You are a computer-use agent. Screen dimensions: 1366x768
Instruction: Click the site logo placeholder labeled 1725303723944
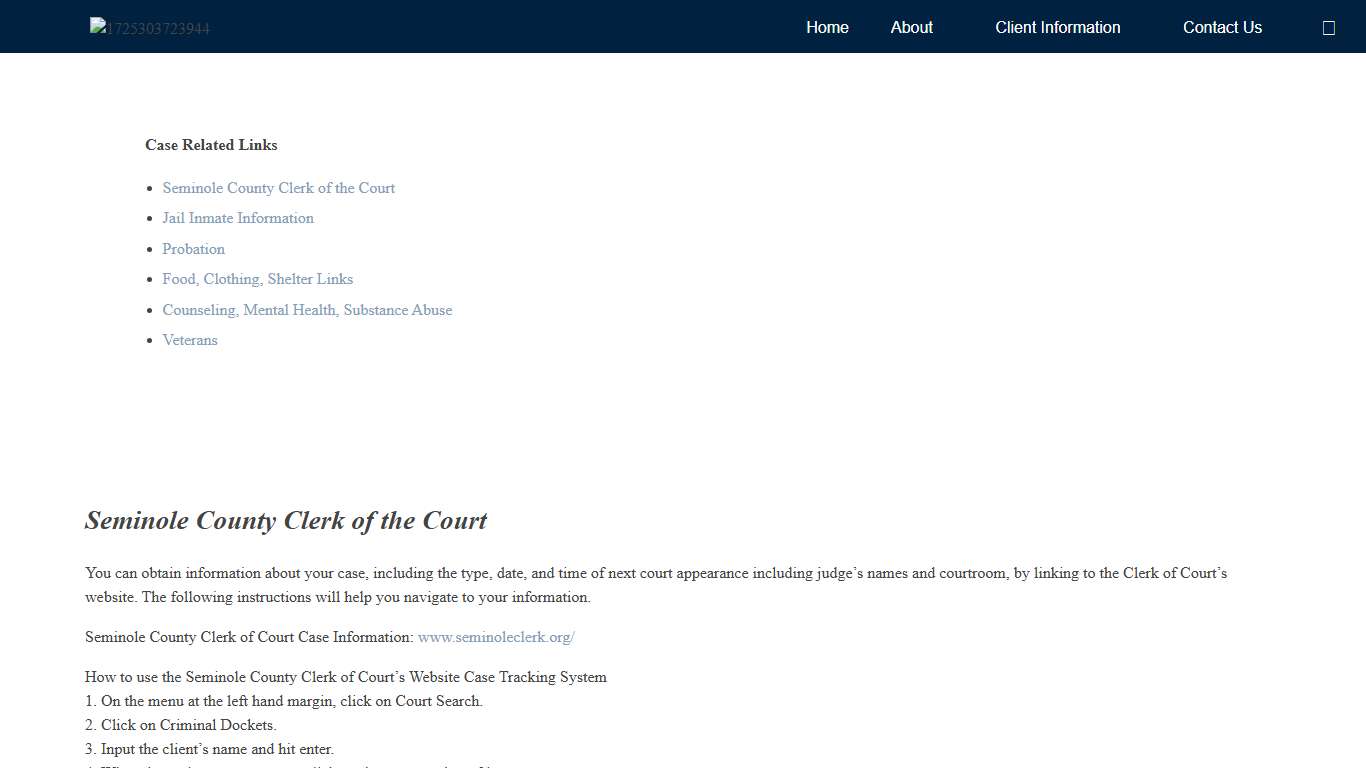click(148, 27)
